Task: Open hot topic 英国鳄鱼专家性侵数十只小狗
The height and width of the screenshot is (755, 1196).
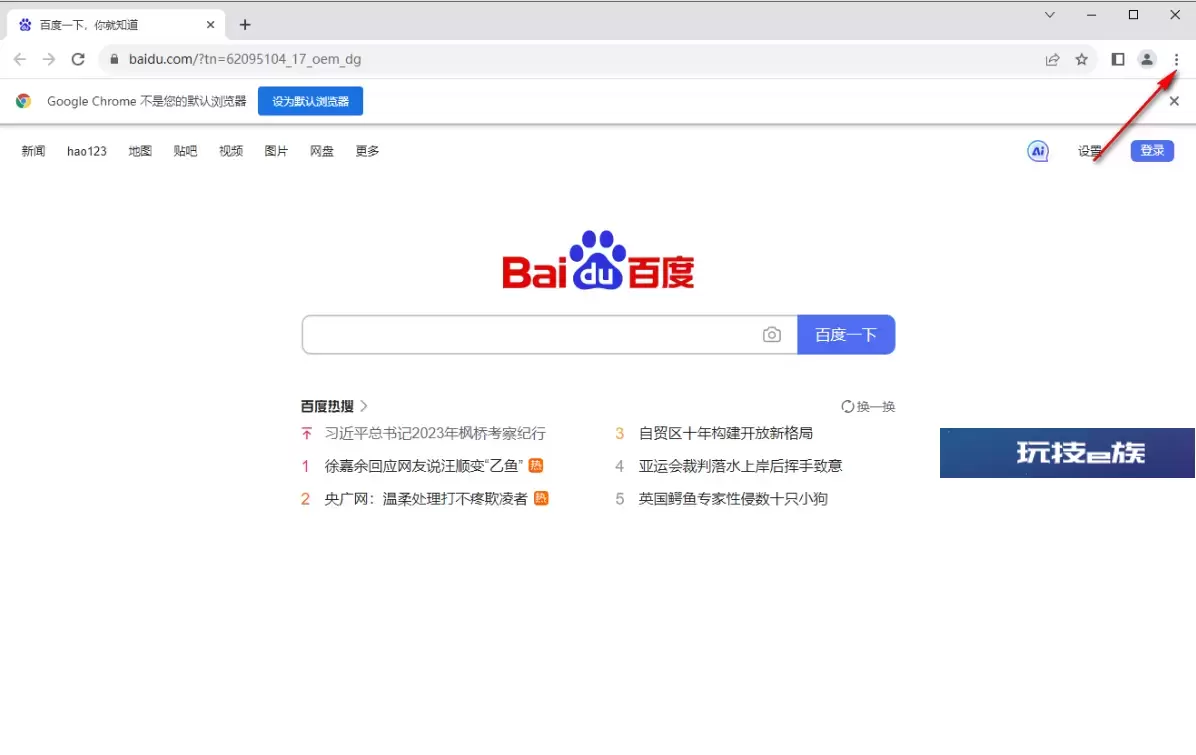Action: point(733,499)
